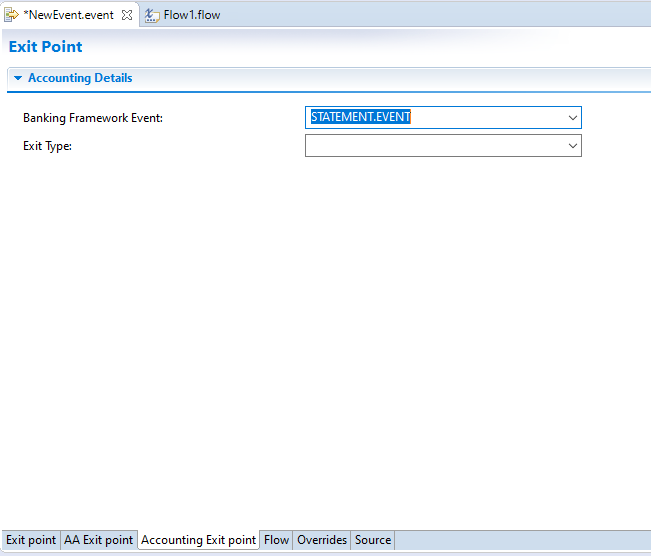The image size is (651, 556).
Task: Click the Exit Type label
Action: pos(48,146)
